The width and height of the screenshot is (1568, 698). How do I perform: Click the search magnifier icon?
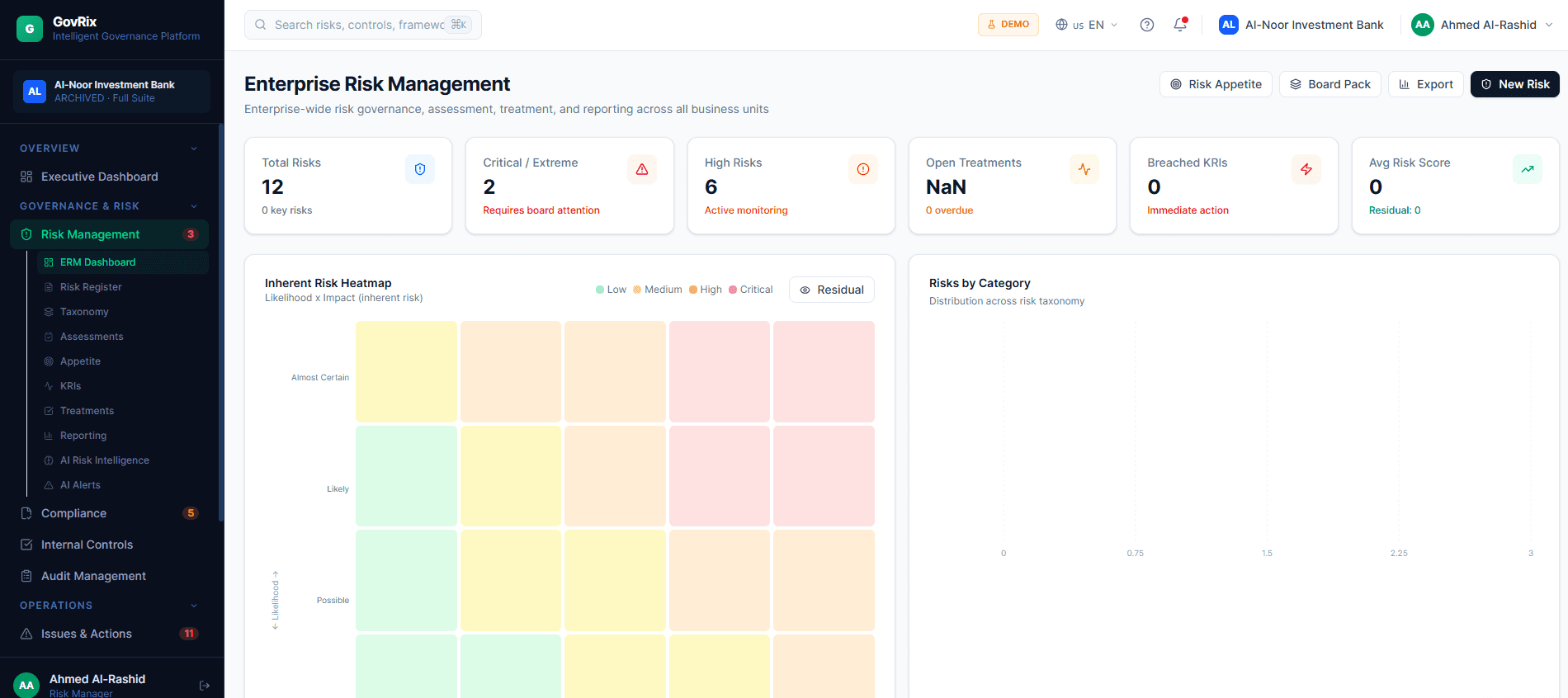click(x=261, y=25)
